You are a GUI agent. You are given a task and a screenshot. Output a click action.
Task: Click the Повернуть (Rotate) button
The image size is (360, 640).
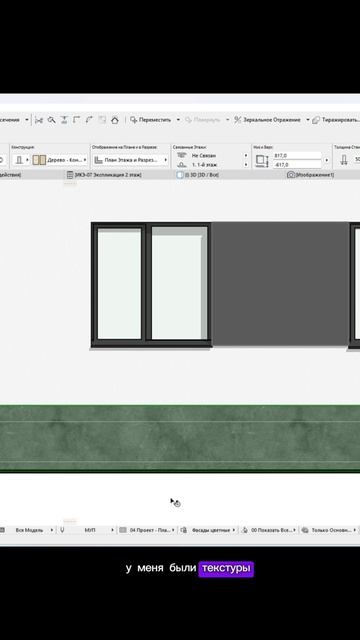tap(203, 120)
